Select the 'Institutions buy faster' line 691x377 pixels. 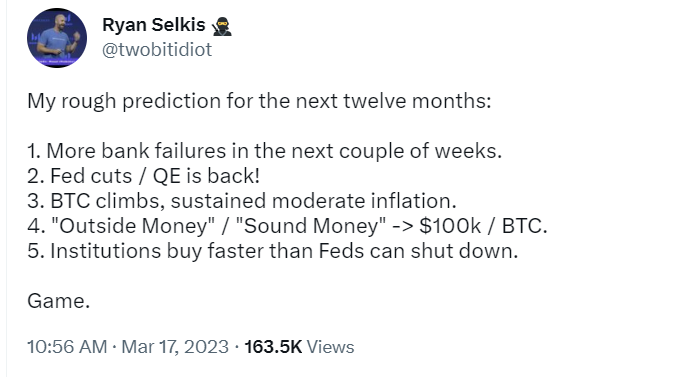pos(272,251)
